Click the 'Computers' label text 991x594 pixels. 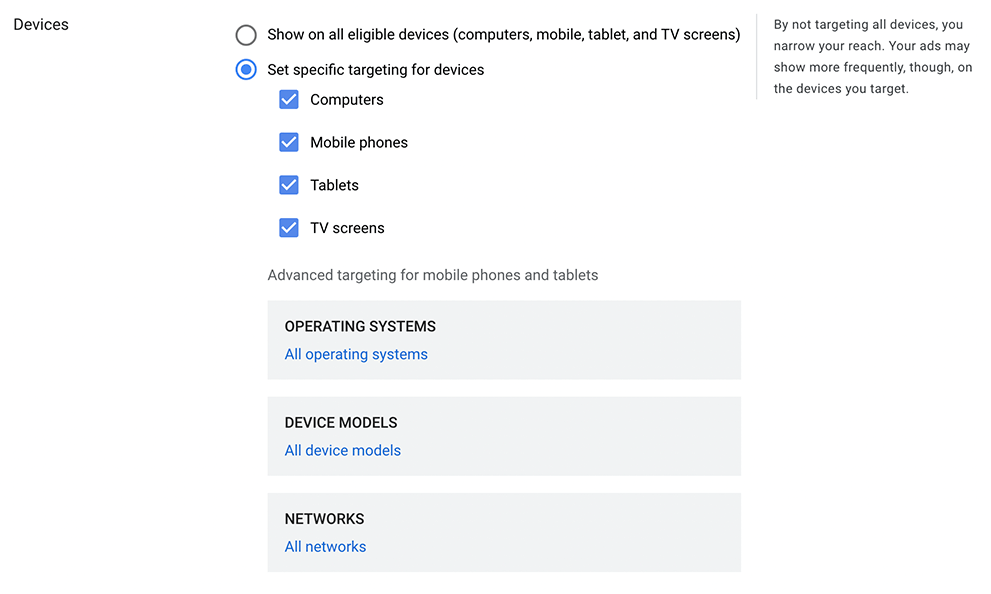click(346, 100)
